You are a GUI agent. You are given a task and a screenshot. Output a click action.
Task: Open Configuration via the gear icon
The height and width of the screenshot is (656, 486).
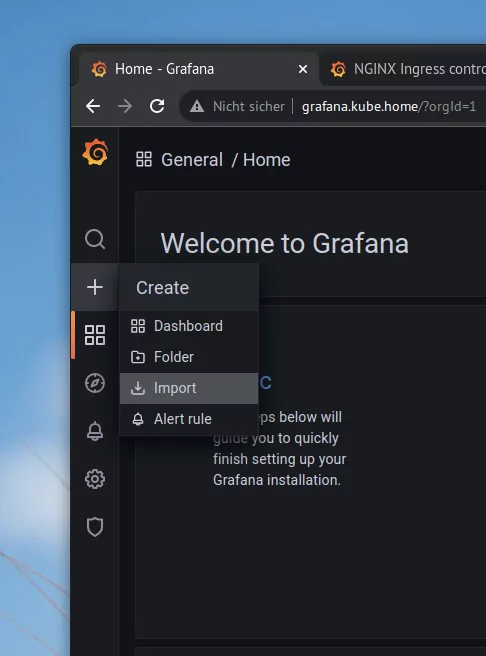click(x=95, y=479)
